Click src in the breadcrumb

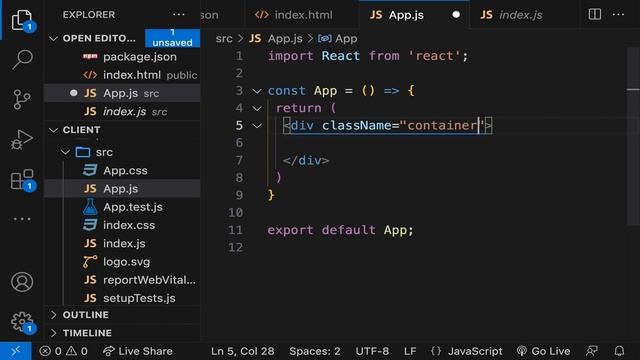[224, 38]
